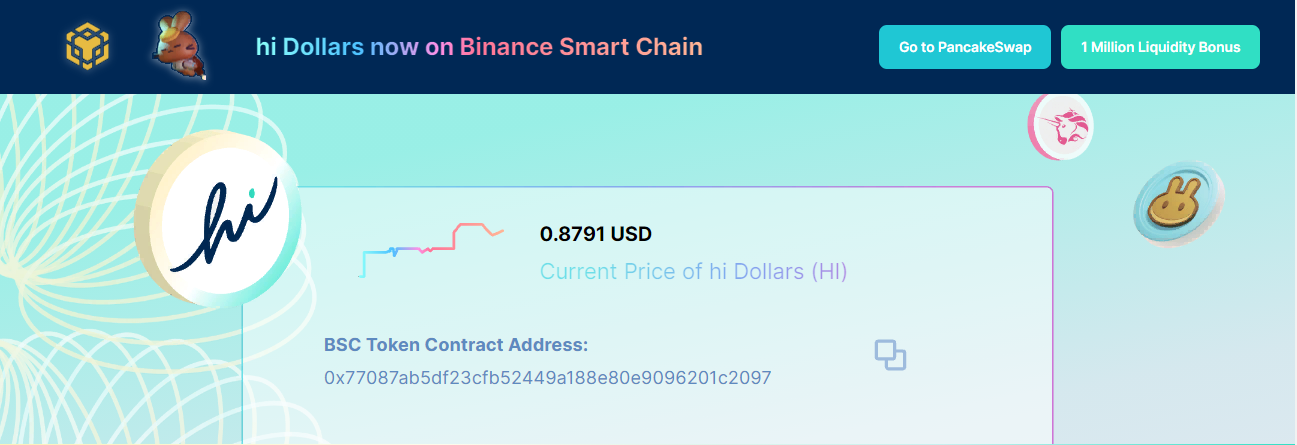The image size is (1297, 445).
Task: Open the Go to PancakeSwap button
Action: (x=964, y=47)
